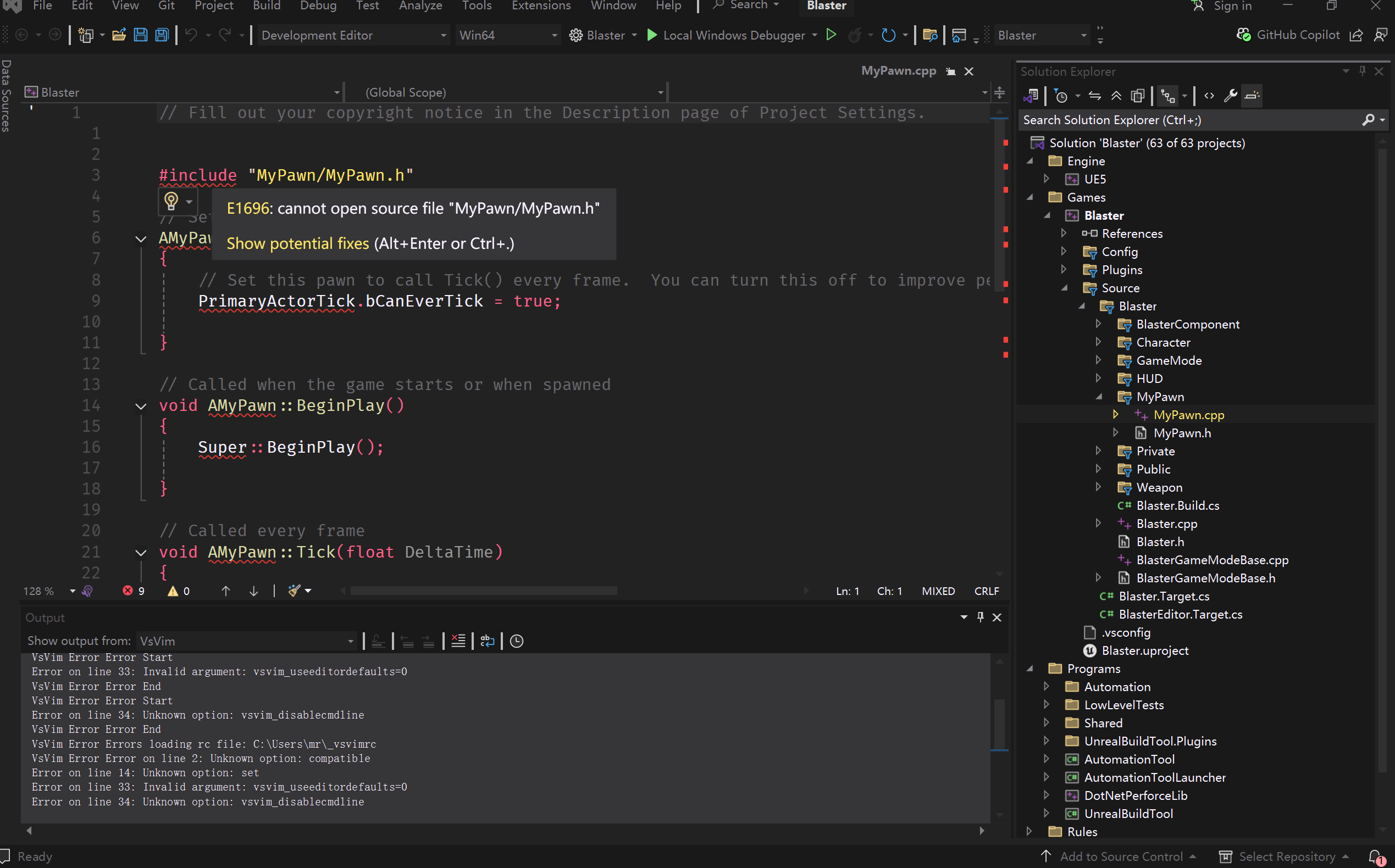Save the current file with Save icon
This screenshot has height=868, width=1395.
140,35
